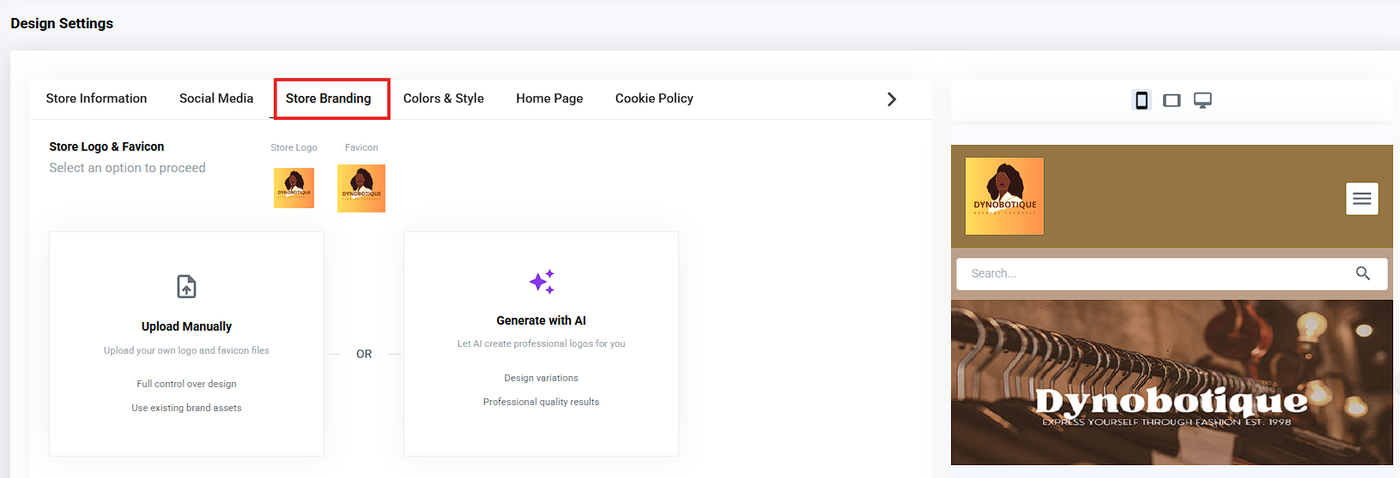Viewport: 1400px width, 478px height.
Task: Switch to tablet preview icon
Action: (x=1172, y=100)
